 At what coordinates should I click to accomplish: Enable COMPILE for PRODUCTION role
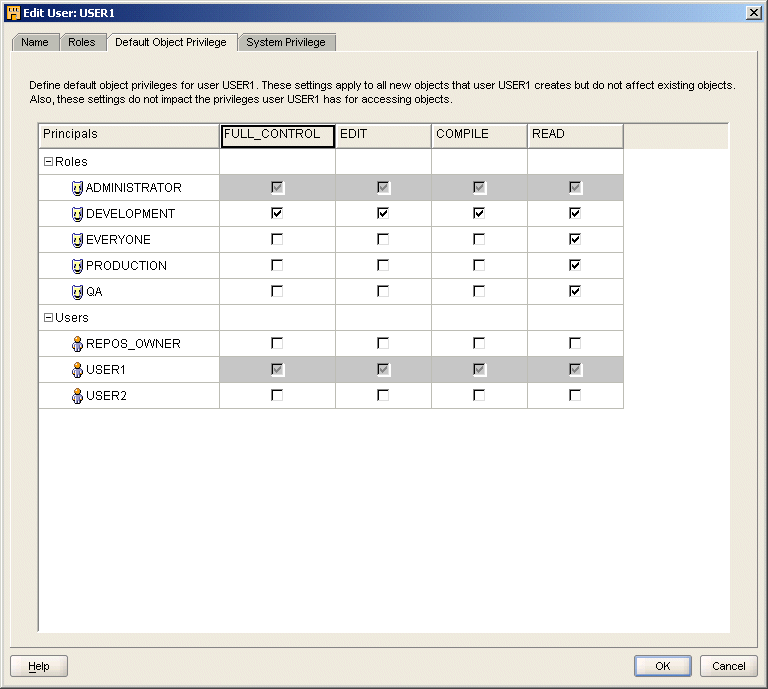[479, 265]
